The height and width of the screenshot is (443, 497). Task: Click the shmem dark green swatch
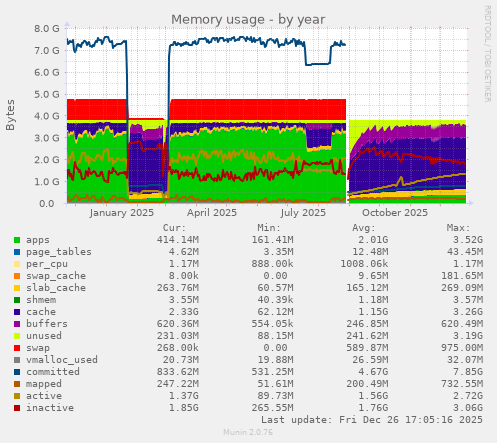tap(17, 300)
